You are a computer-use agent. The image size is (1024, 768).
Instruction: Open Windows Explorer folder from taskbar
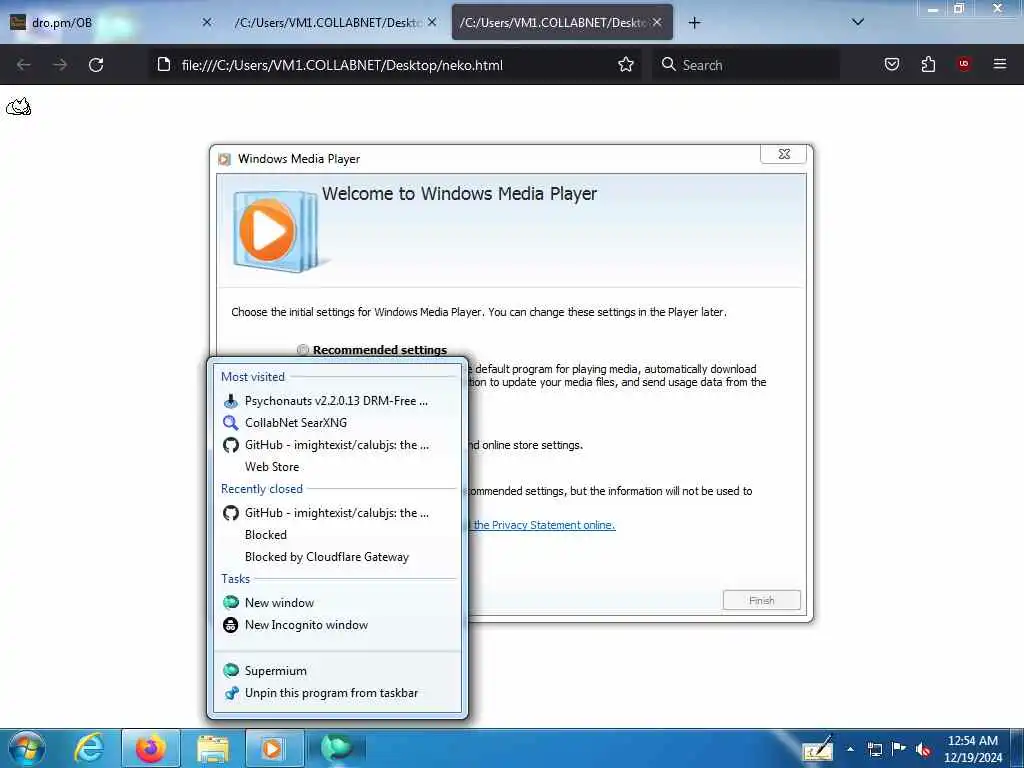[213, 748]
